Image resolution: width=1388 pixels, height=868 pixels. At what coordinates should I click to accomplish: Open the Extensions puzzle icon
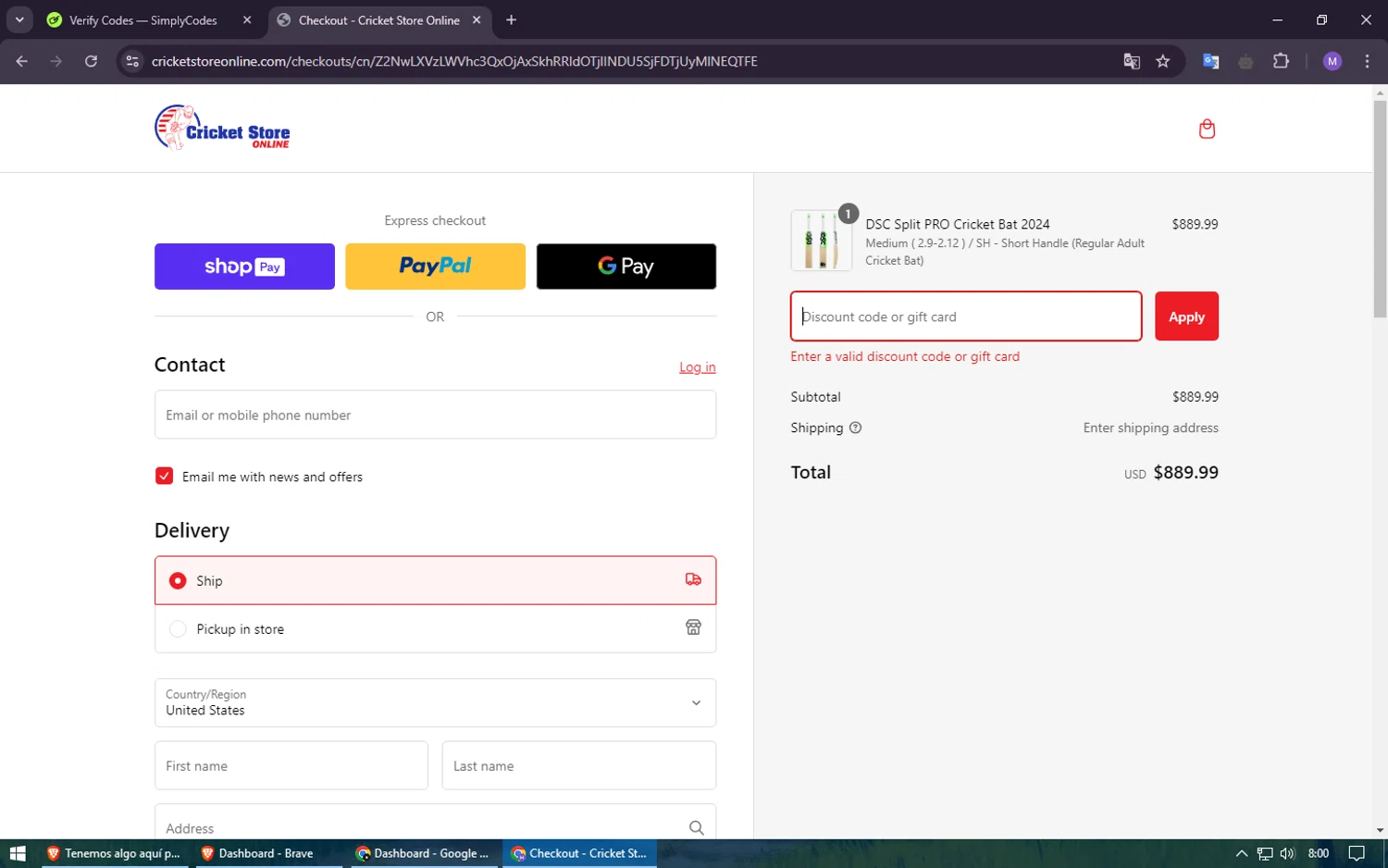tap(1281, 61)
